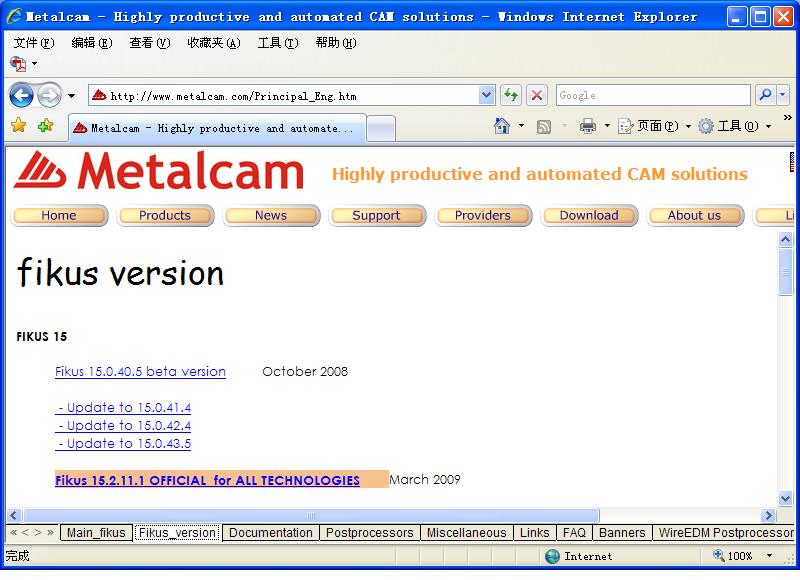The height and width of the screenshot is (580, 800).
Task: Switch to the Fikus_version sheet tab
Action: coord(177,533)
